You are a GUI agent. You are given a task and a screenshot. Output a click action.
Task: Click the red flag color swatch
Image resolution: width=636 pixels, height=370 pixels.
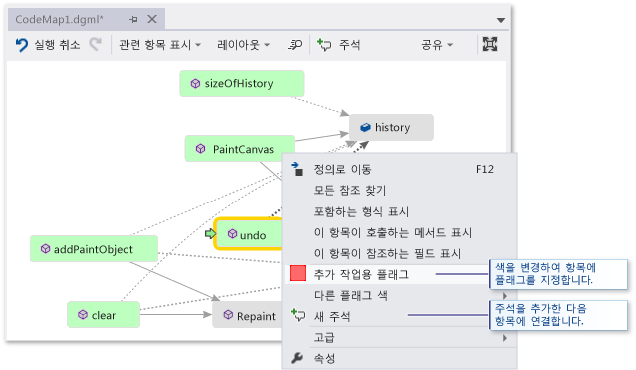(x=298, y=273)
